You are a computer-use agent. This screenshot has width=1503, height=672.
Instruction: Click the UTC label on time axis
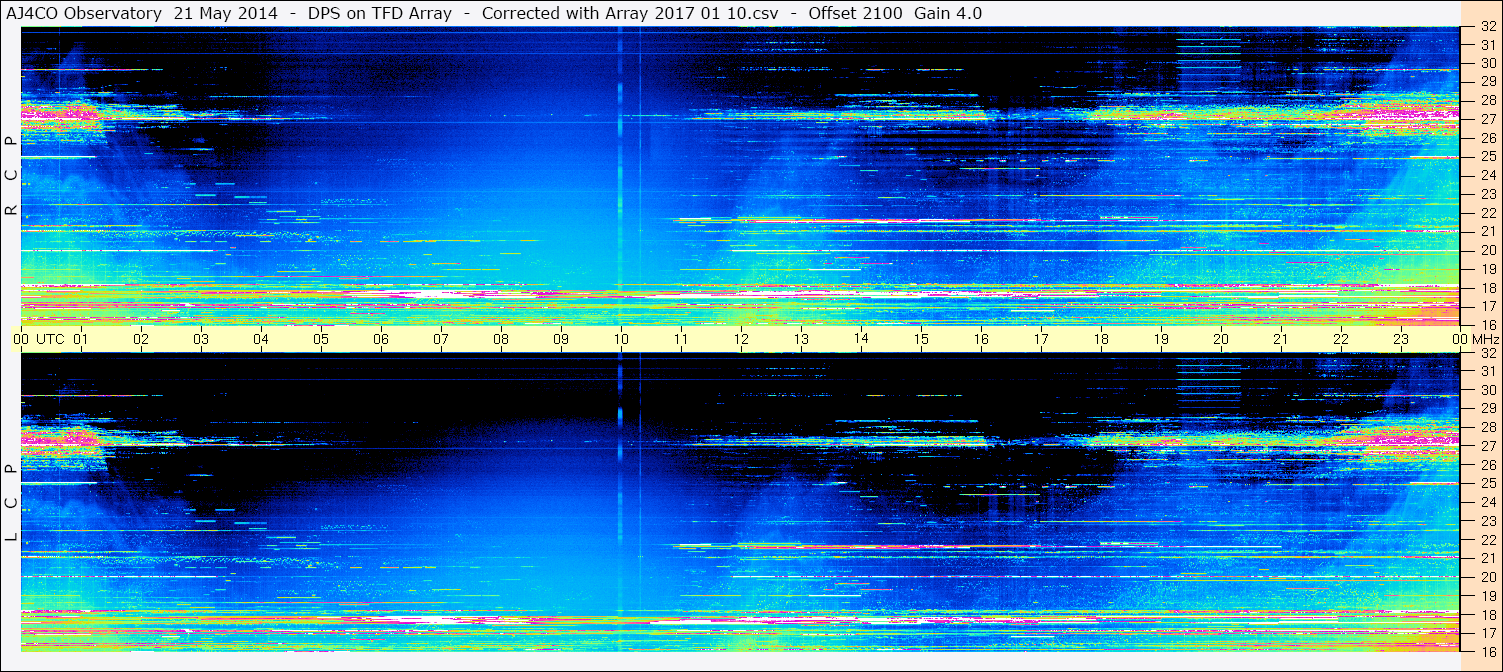click(x=50, y=339)
